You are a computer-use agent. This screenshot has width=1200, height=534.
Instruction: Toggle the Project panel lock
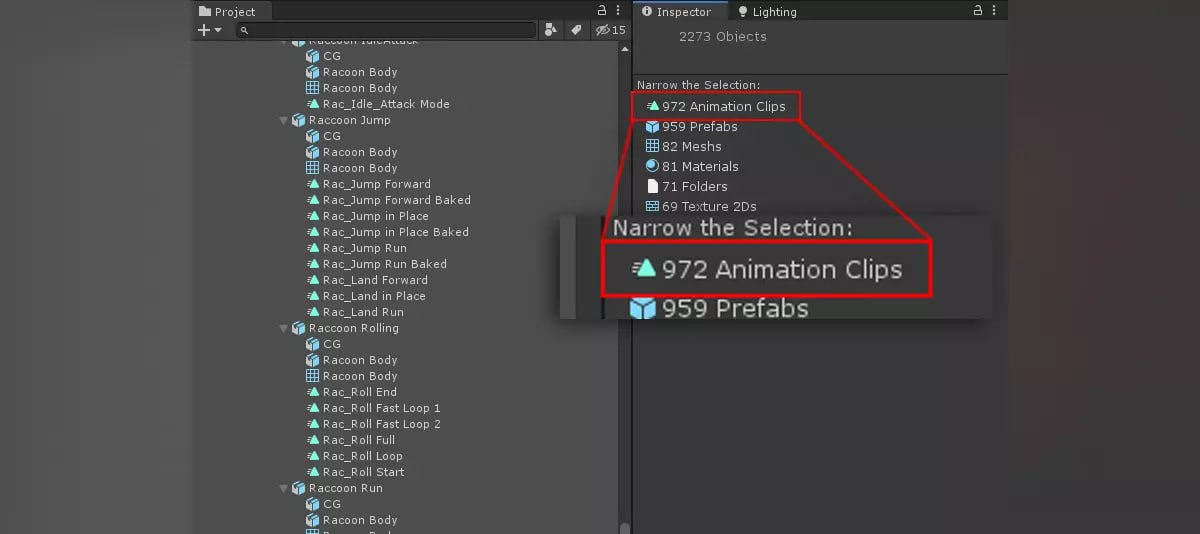pos(602,11)
